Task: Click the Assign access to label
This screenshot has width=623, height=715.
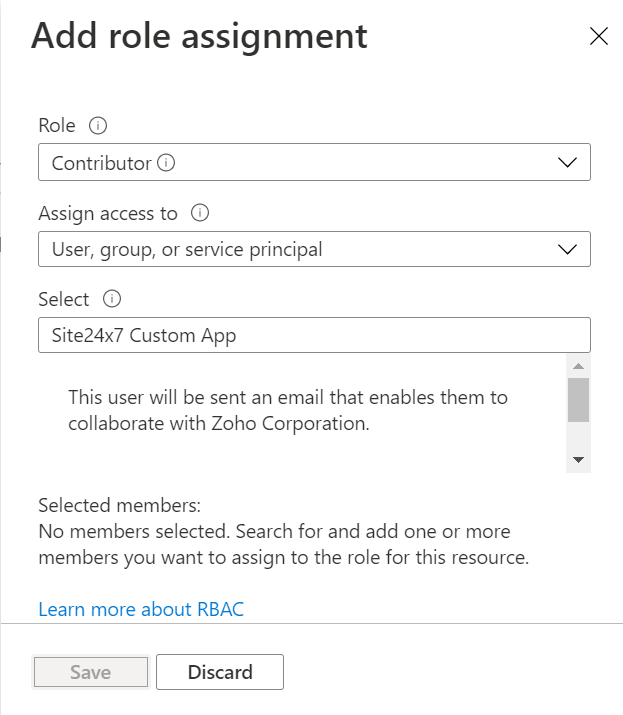Action: coord(108,213)
